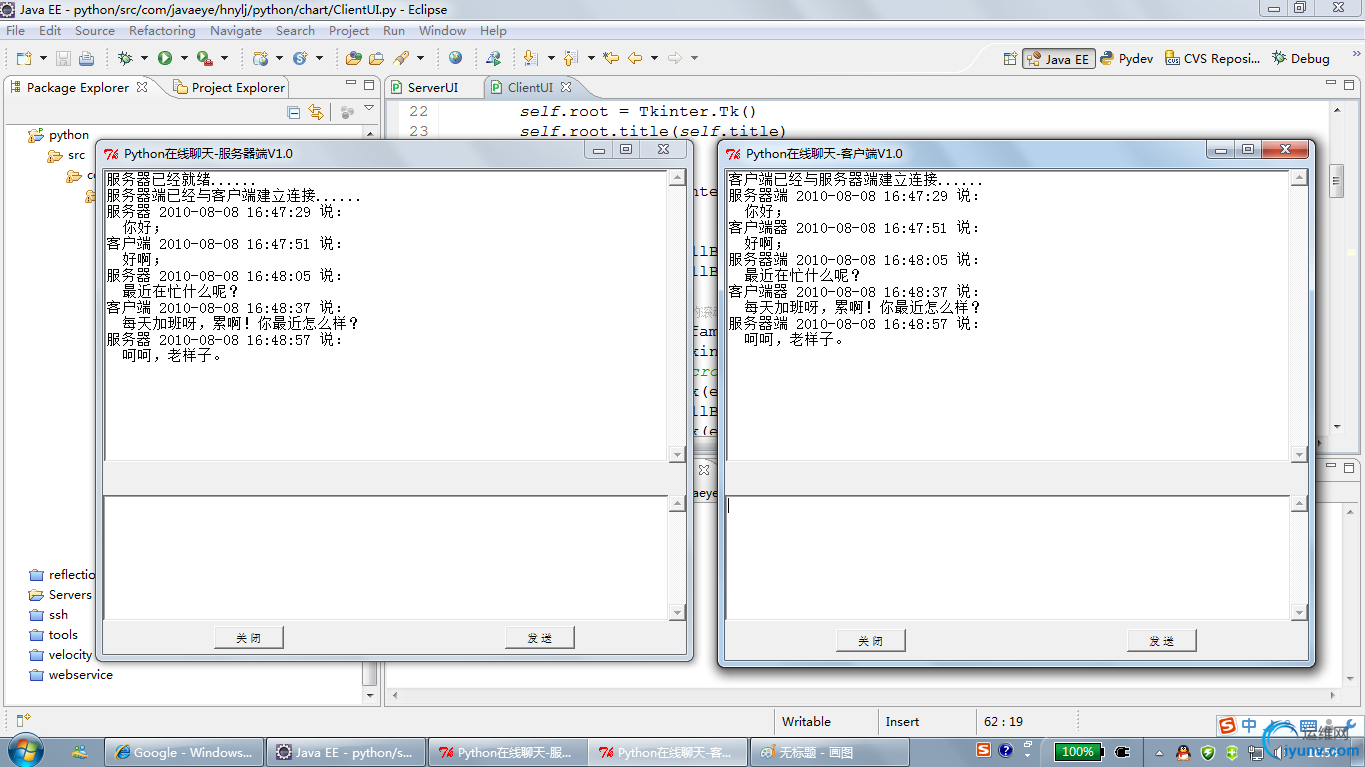Screen dimensions: 1365x767
Task: Click 发送 button in client chat window
Action: 1162,641
